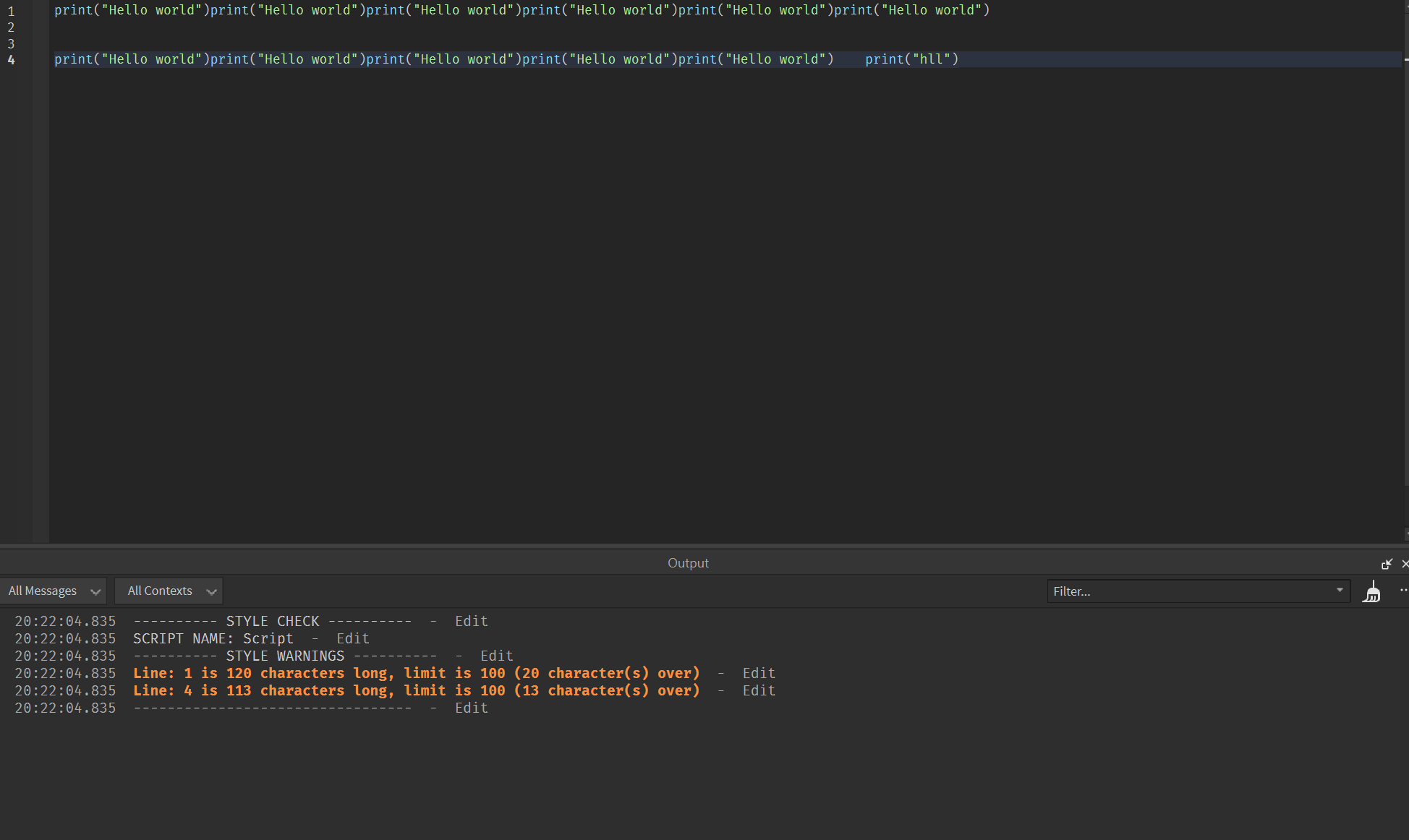The width and height of the screenshot is (1409, 840).
Task: Click line number 4 in the editor gutter
Action: tap(11, 60)
